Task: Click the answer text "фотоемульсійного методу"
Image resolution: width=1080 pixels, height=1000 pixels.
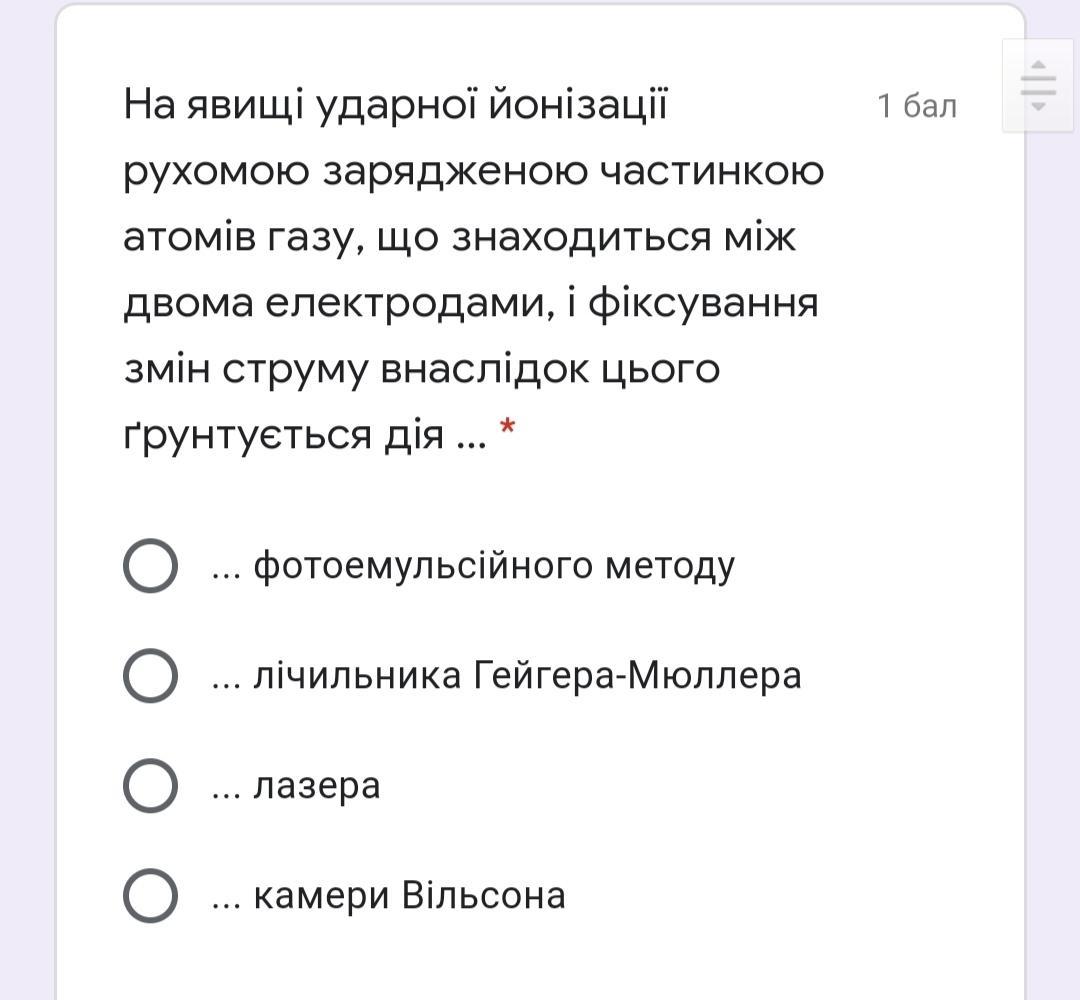Action: point(493,567)
